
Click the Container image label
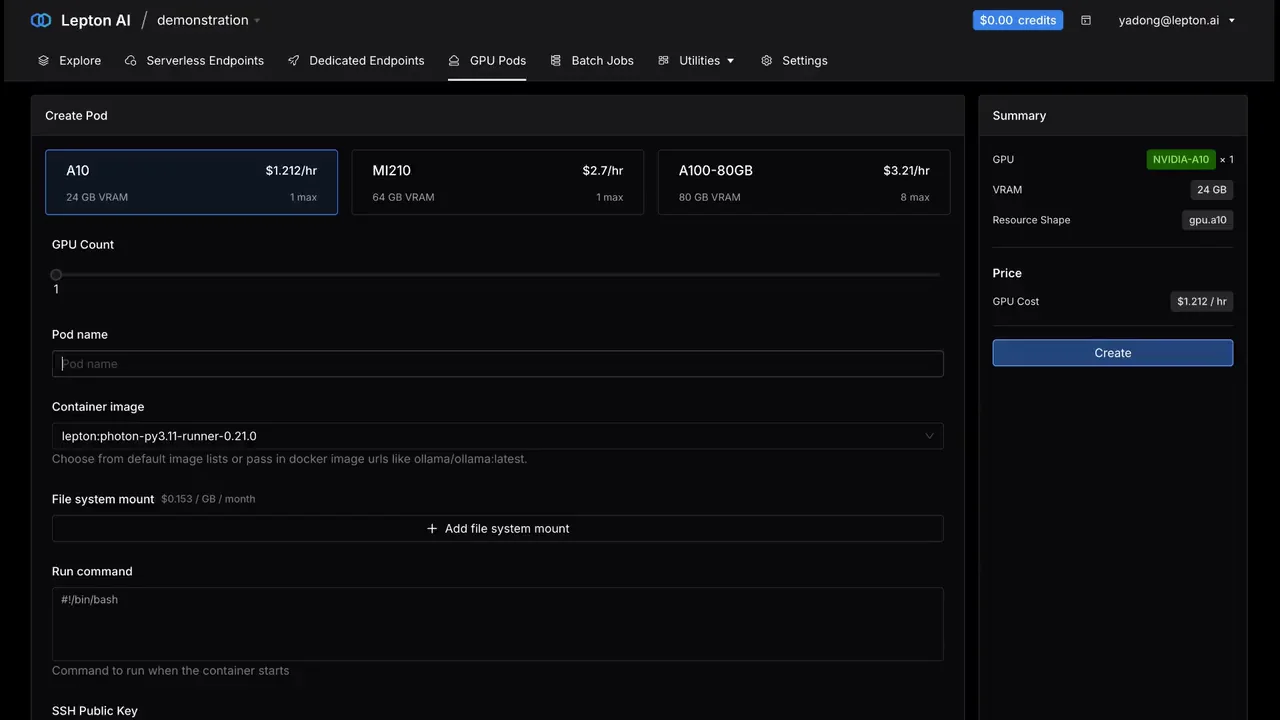[98, 407]
